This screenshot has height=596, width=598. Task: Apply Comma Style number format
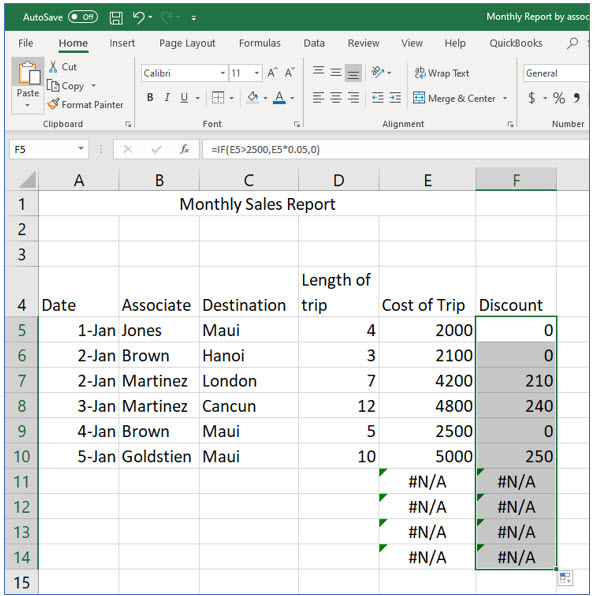click(577, 98)
